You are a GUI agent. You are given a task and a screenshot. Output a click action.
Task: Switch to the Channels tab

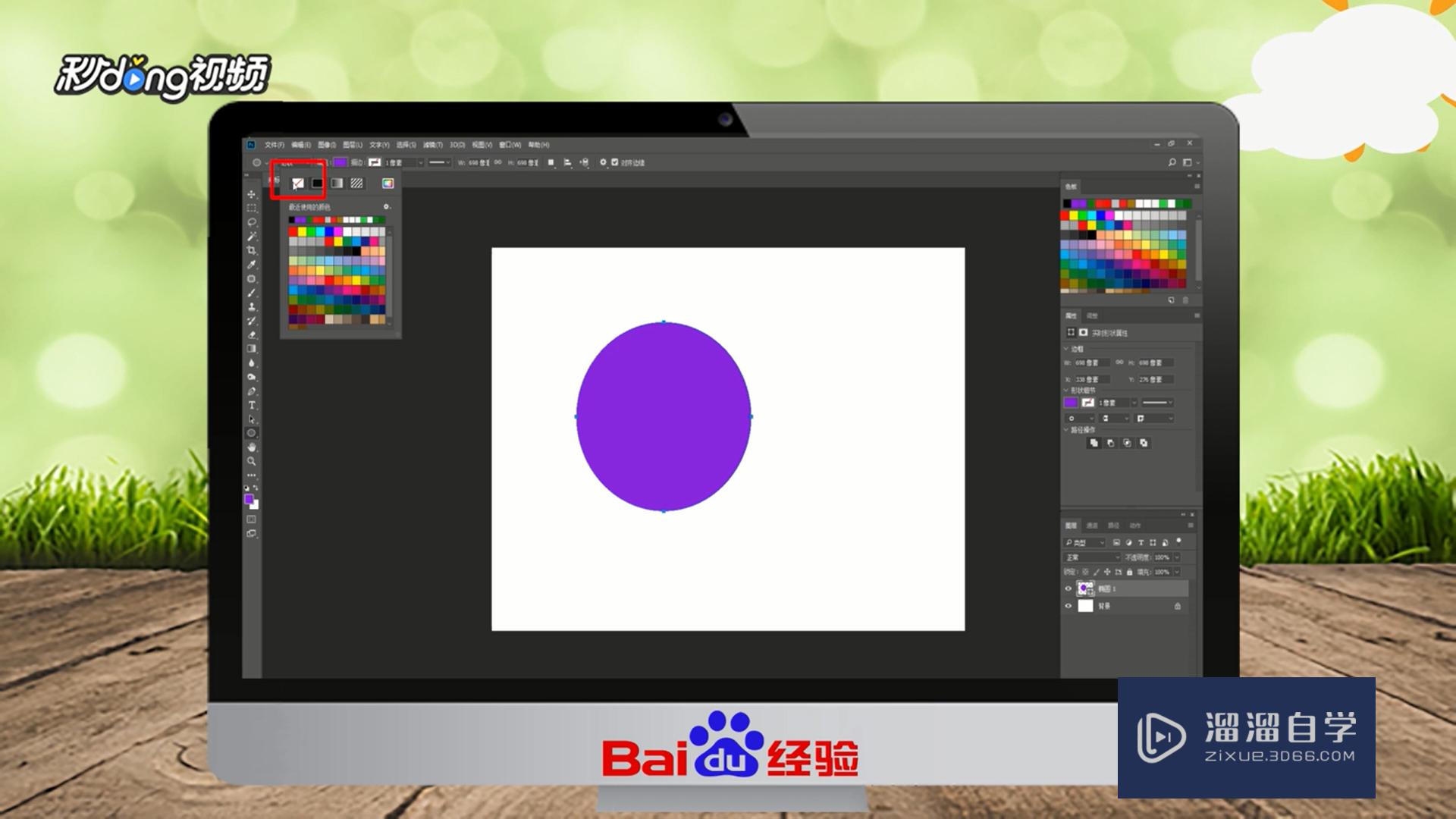pos(1092,526)
